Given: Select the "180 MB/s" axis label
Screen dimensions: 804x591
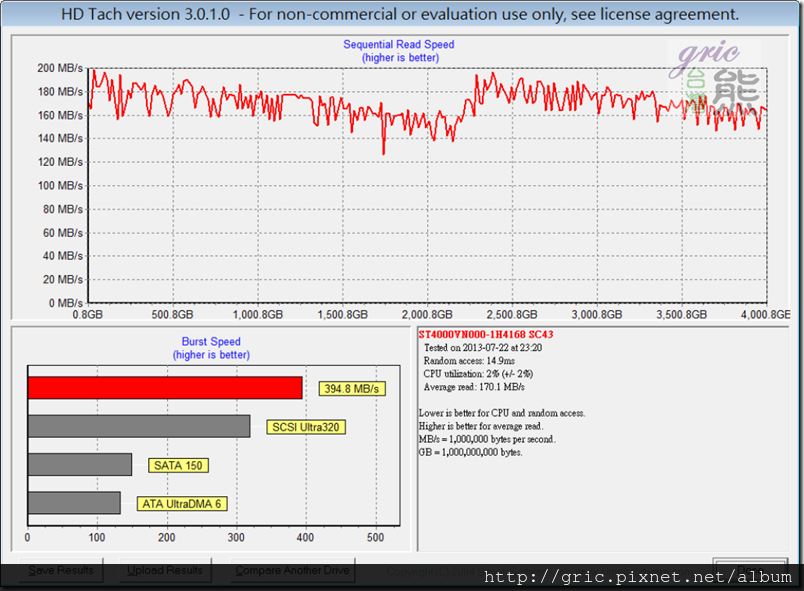Looking at the screenshot, I should 60,92.
